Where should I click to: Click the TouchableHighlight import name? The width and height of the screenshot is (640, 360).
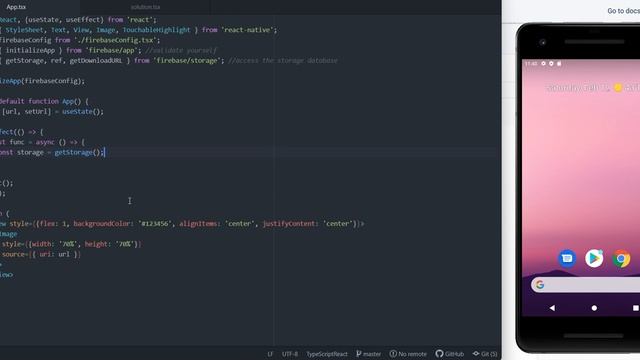[156, 30]
